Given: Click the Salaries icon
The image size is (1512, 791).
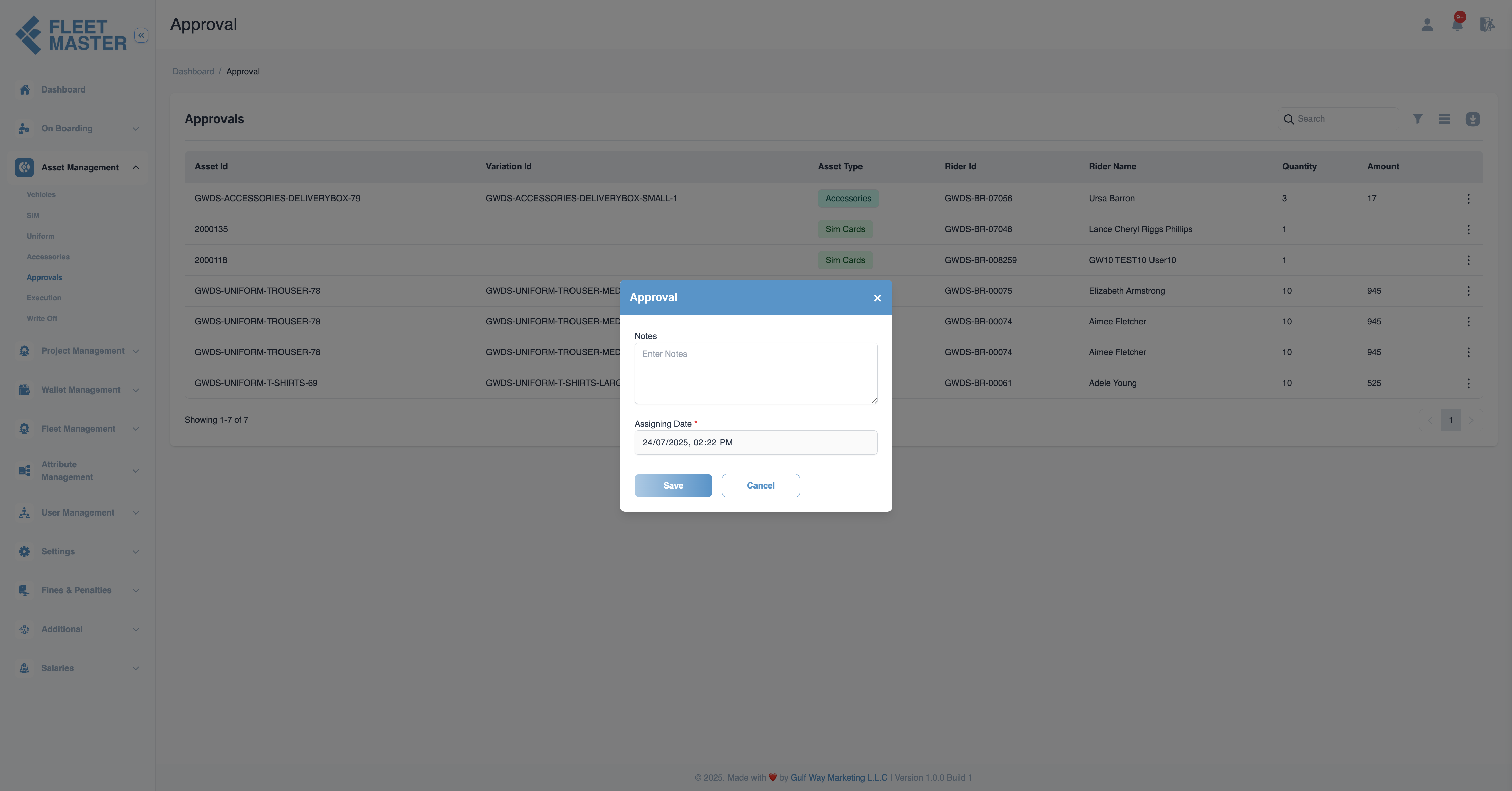Looking at the screenshot, I should [24, 668].
